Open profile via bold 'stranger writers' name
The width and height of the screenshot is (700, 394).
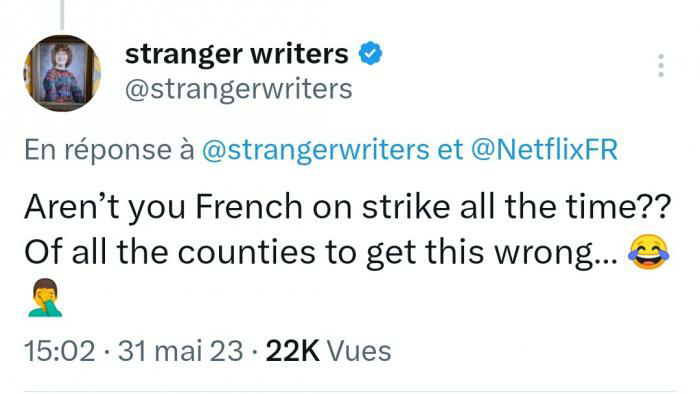pos(237,54)
